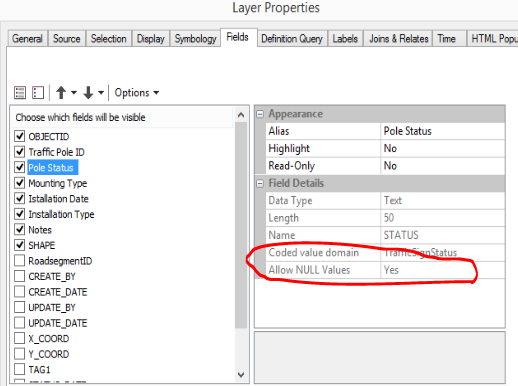Click the field list scroll down arrow
This screenshot has width=518, height=386.
point(241,375)
